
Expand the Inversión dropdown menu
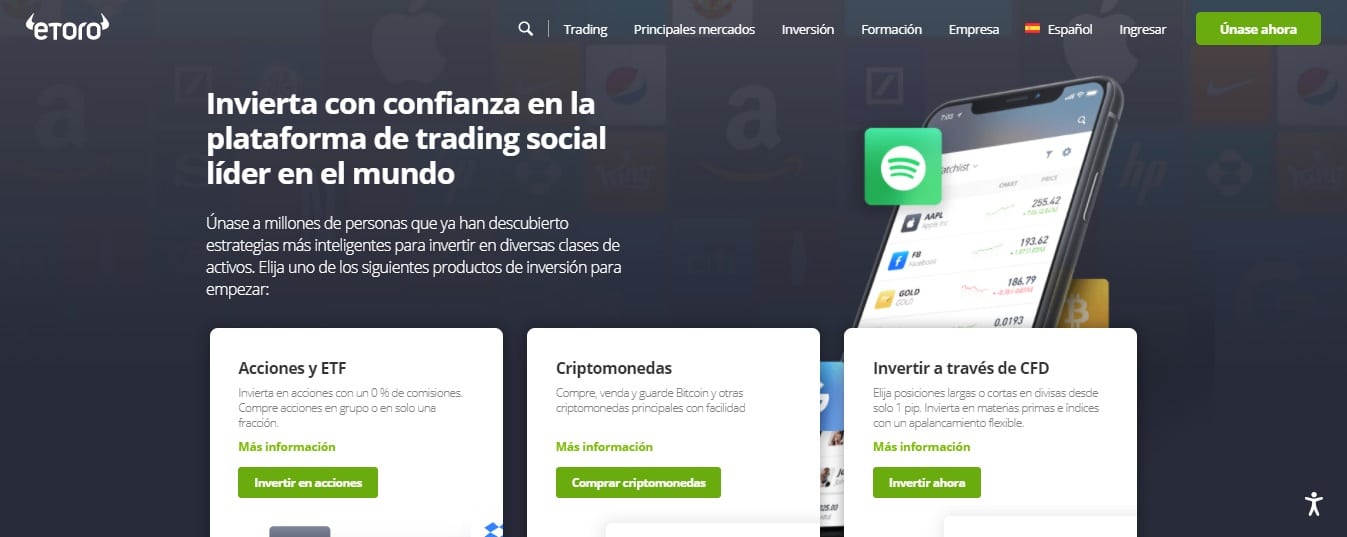[x=808, y=29]
